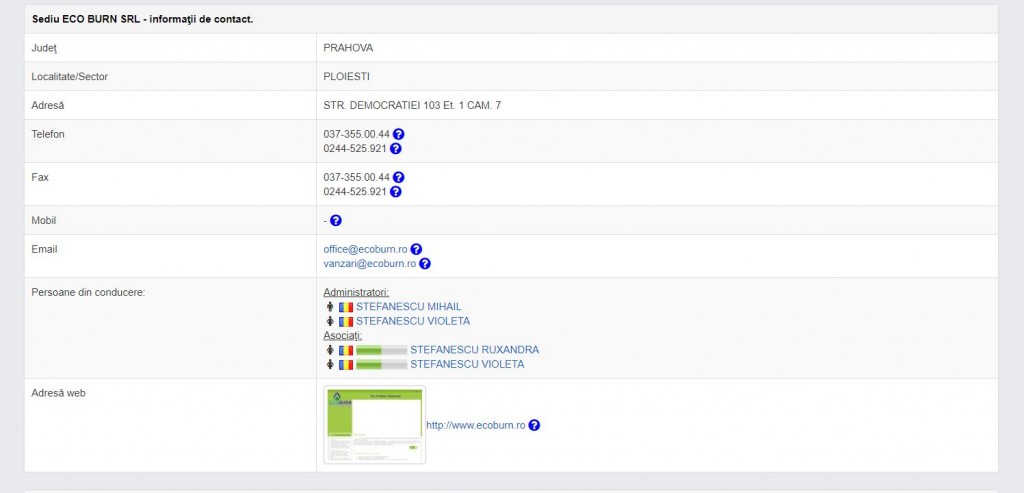Click the Administratori heading
The height and width of the screenshot is (493, 1024).
[356, 293]
